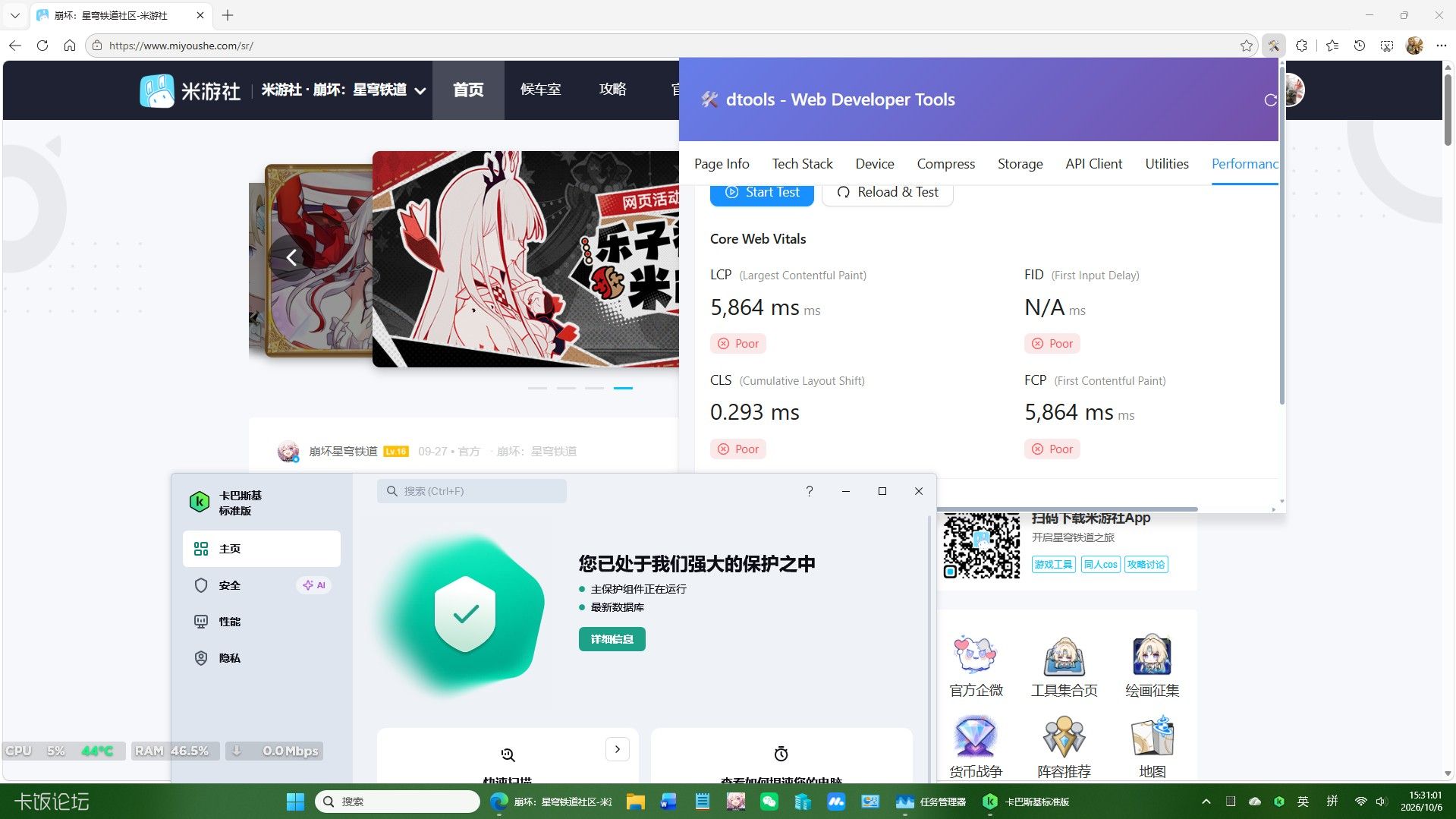Select 安全 in Kaspersky sidebar
Image resolution: width=1456 pixels, height=819 pixels.
pos(262,585)
